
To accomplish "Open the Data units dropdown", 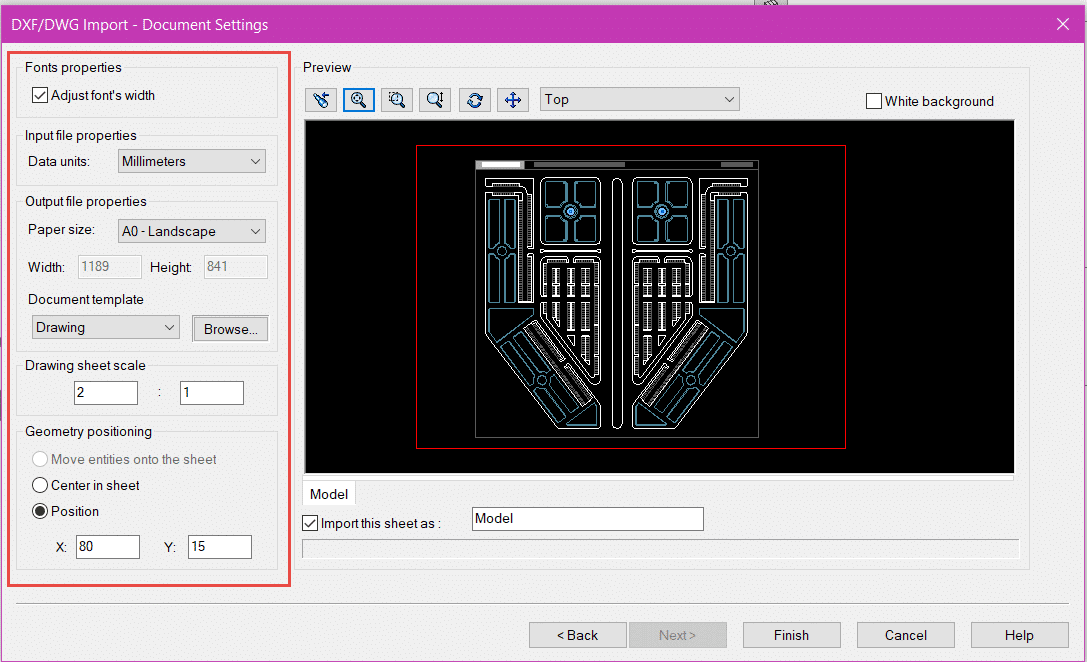I will (x=191, y=161).
